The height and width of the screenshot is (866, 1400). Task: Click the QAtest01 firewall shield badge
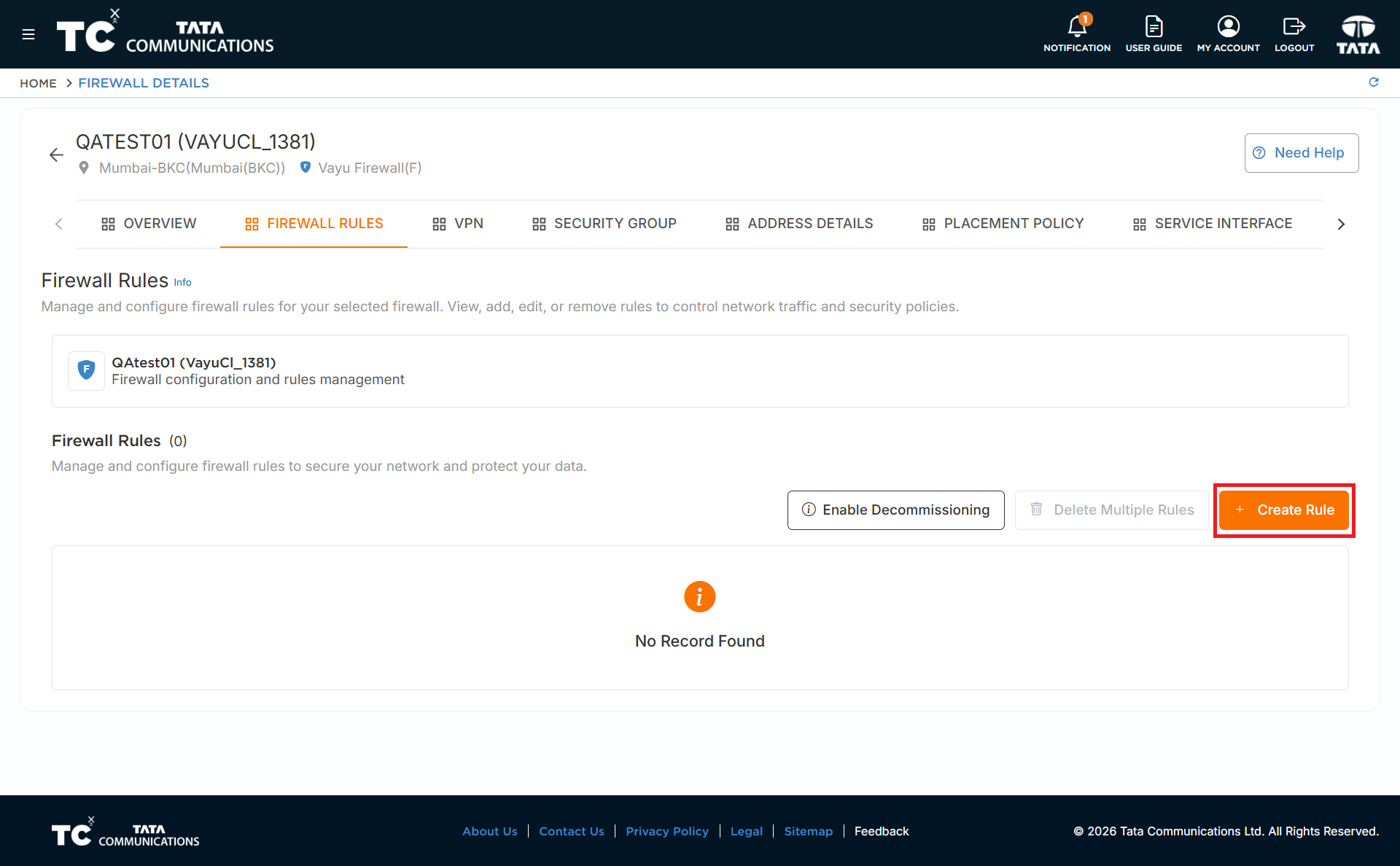86,370
